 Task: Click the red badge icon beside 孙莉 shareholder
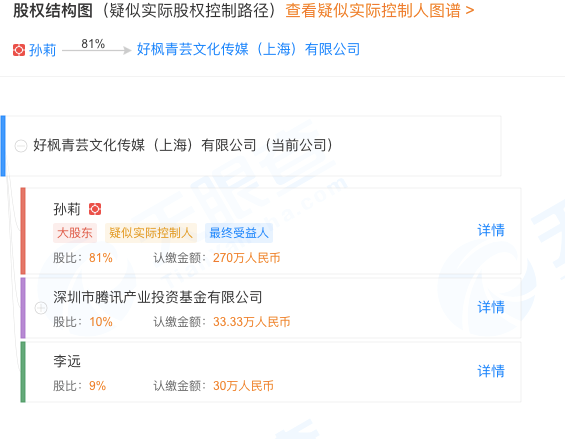(95, 209)
